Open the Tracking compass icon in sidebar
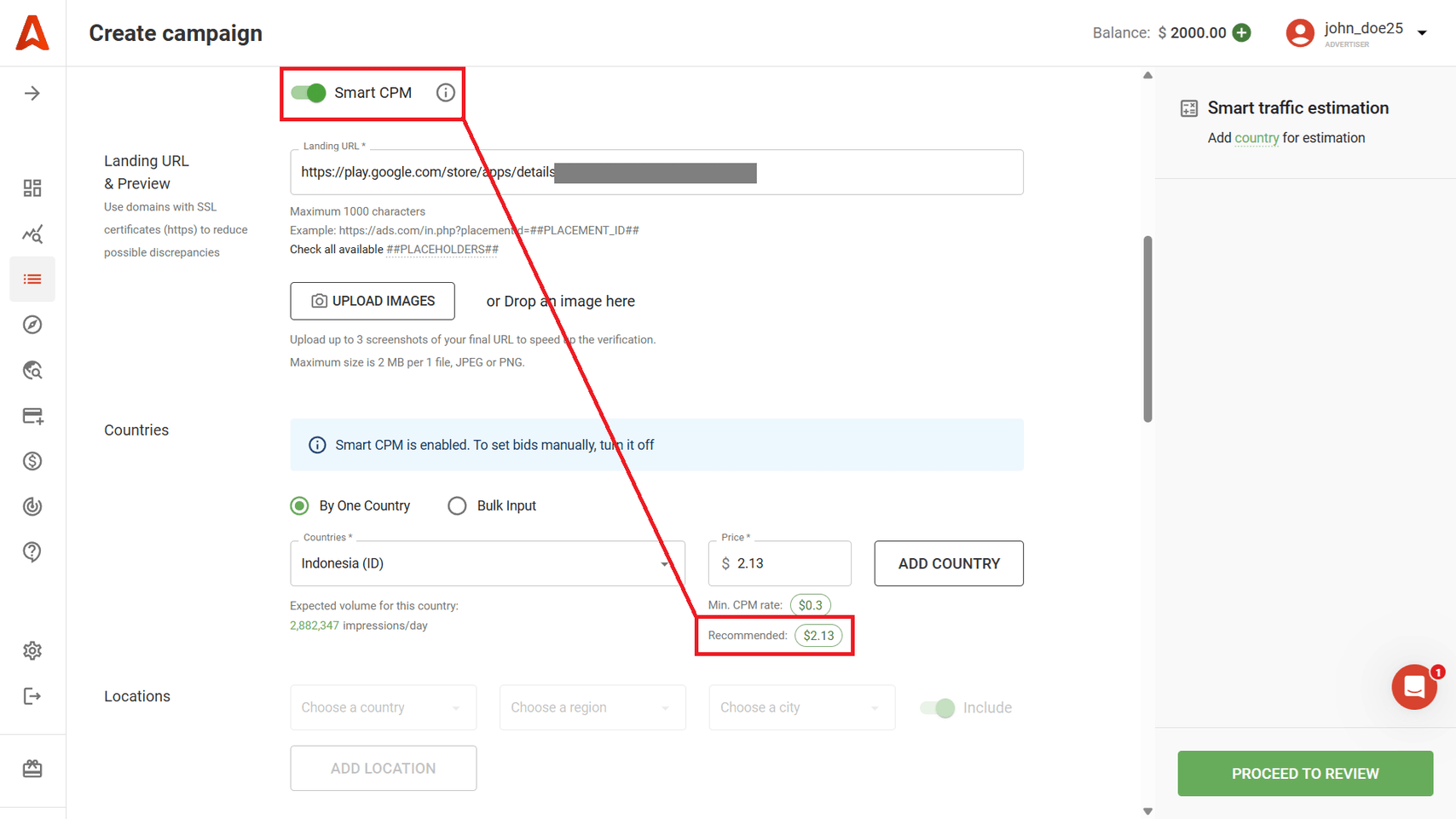 coord(32,325)
